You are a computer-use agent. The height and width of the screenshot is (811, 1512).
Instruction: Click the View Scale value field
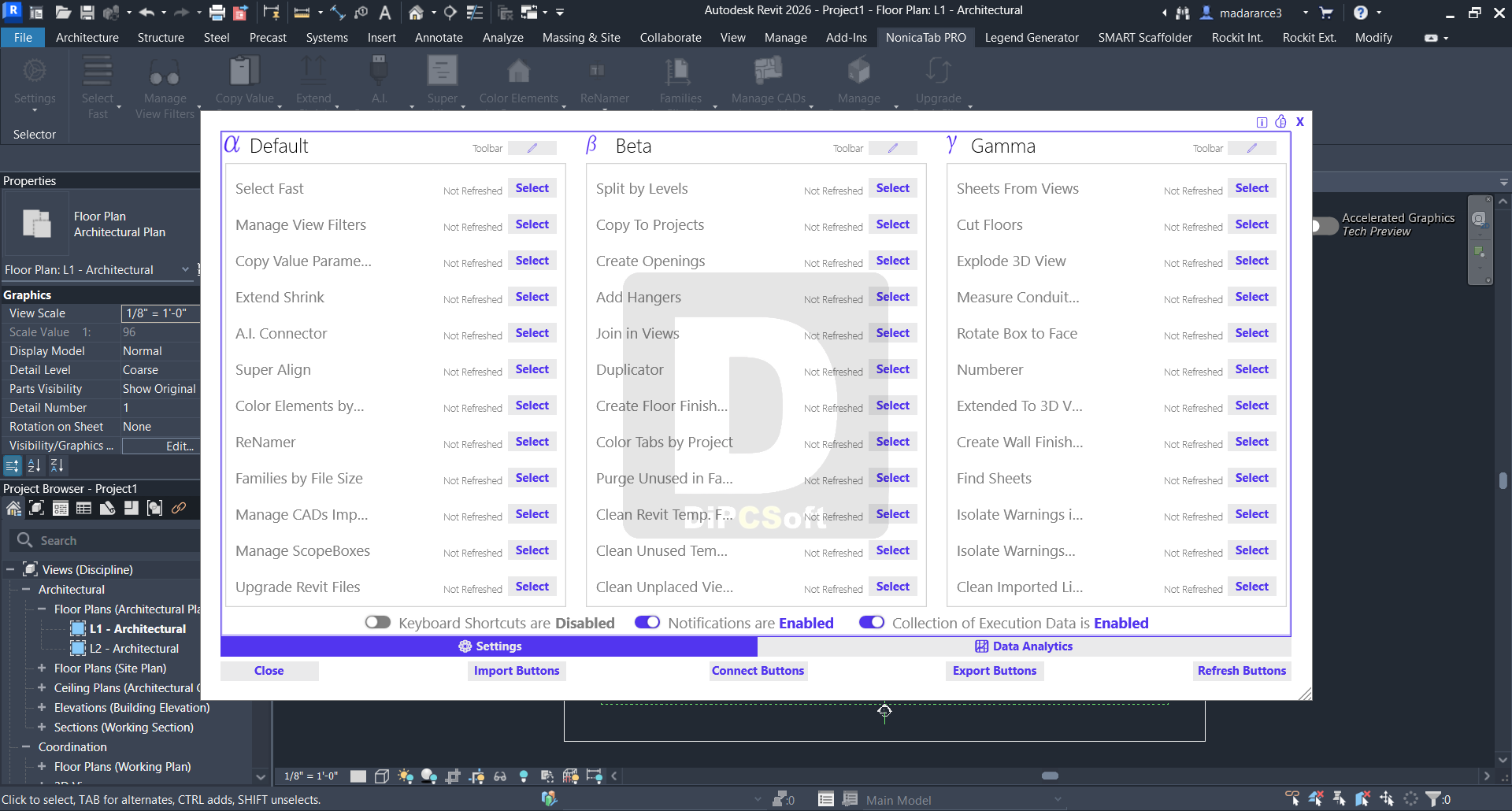161,313
